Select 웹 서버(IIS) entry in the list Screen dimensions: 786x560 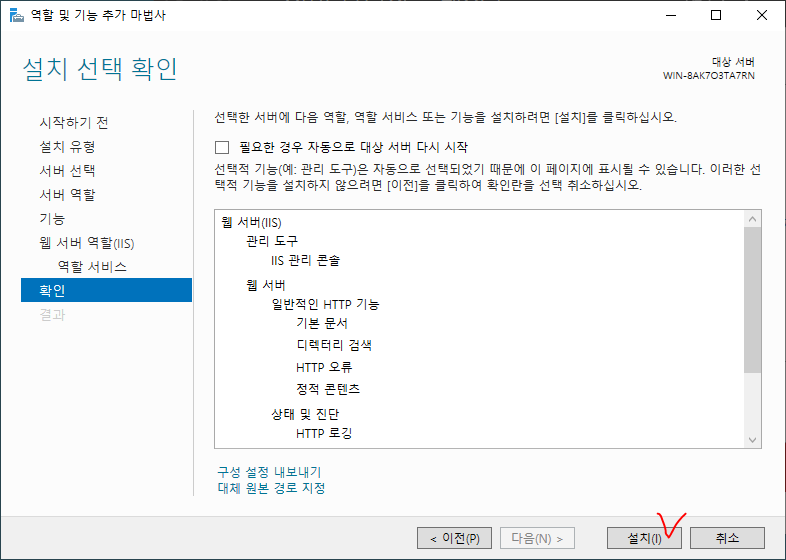(x=251, y=222)
